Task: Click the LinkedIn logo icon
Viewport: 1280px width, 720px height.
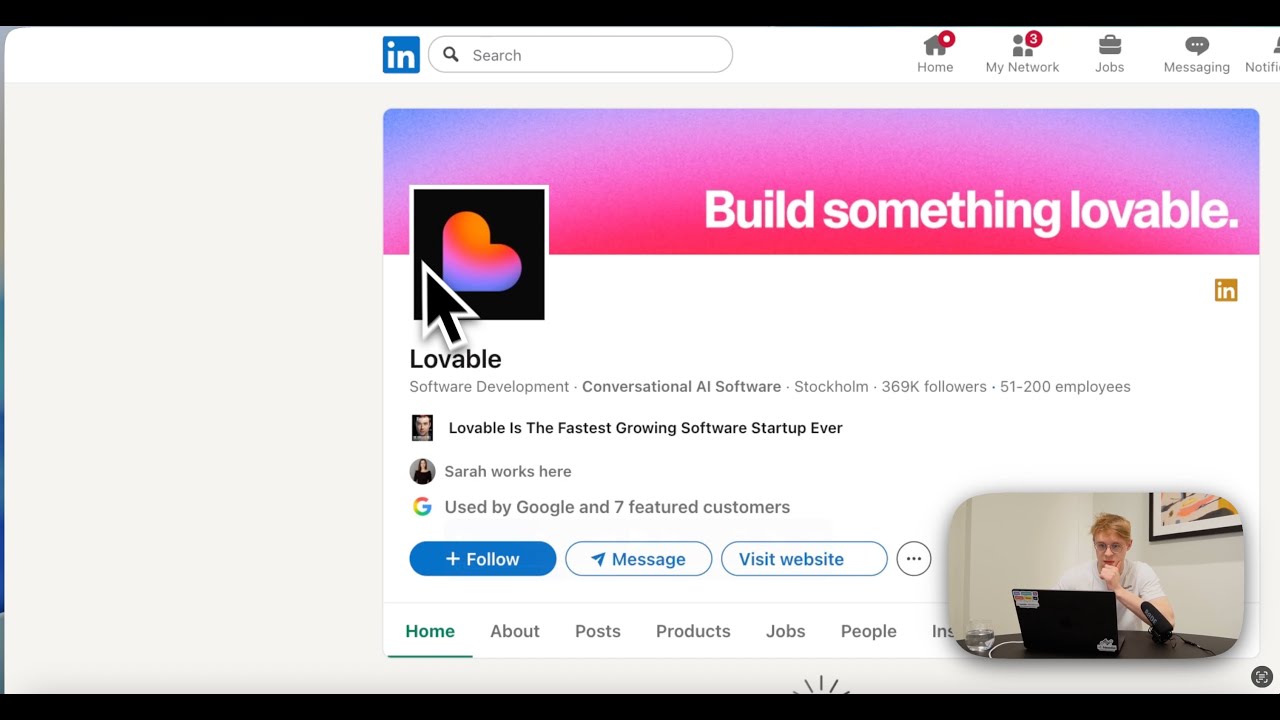Action: point(401,55)
